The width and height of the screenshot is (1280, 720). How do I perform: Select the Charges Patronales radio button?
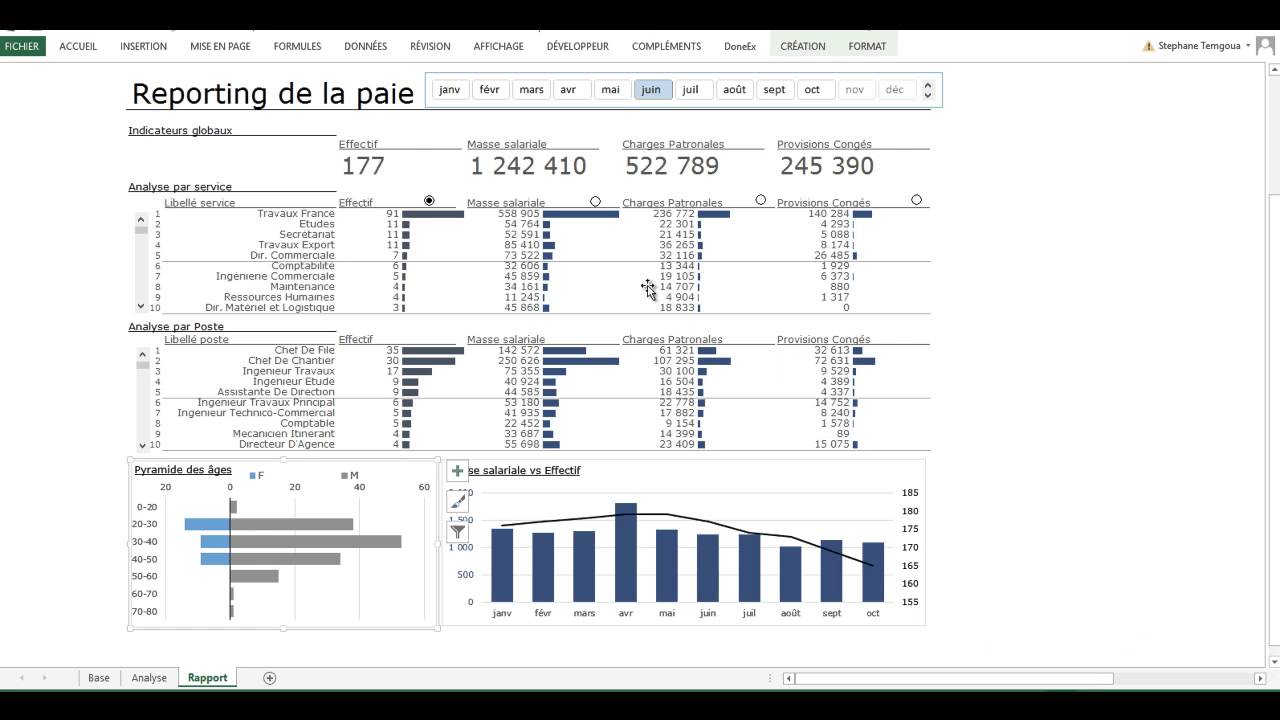tap(760, 200)
